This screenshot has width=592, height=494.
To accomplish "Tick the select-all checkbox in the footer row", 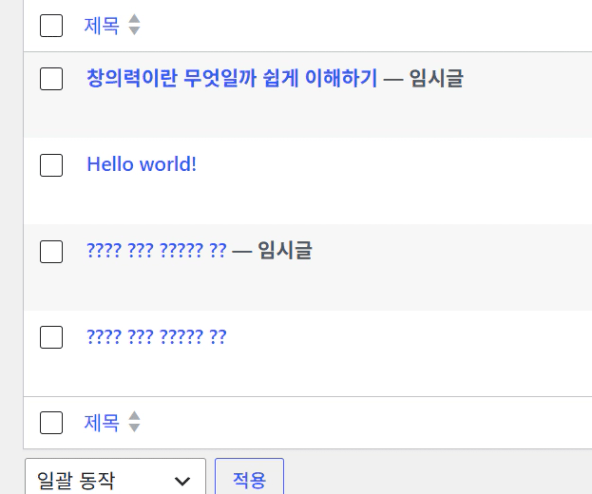I will click(x=51, y=423).
